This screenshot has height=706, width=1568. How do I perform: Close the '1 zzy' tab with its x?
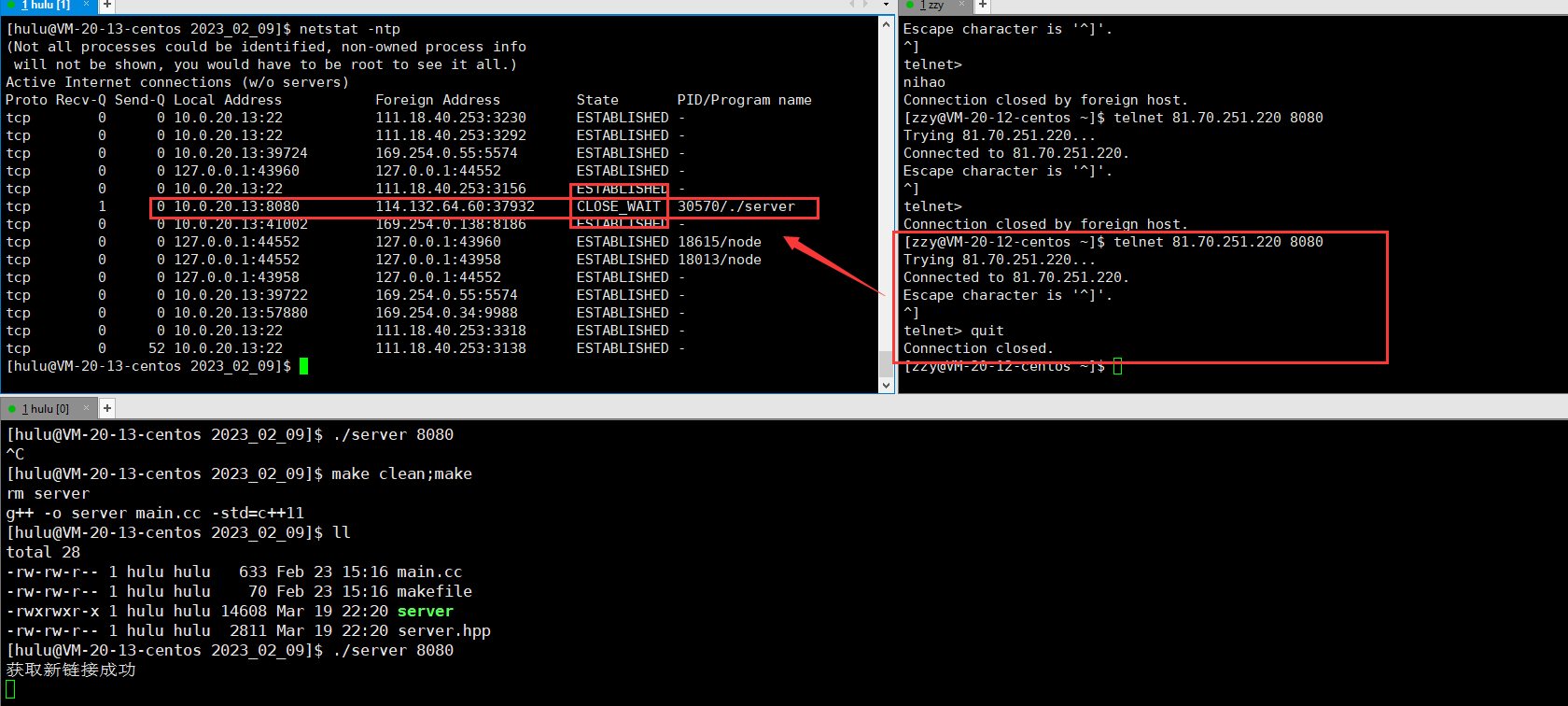pyautogui.click(x=962, y=5)
